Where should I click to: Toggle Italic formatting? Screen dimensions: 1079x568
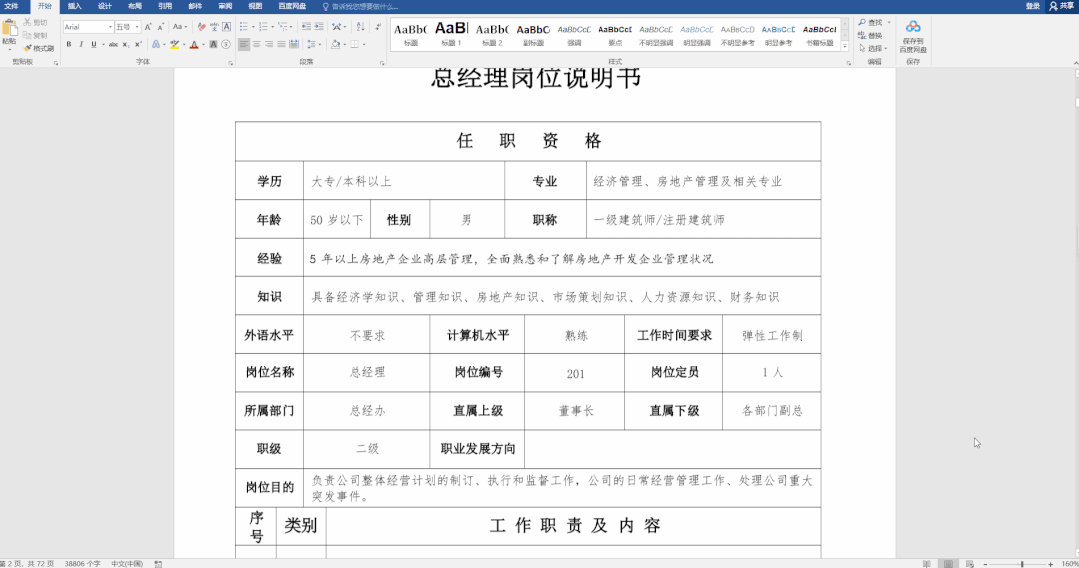coord(81,44)
